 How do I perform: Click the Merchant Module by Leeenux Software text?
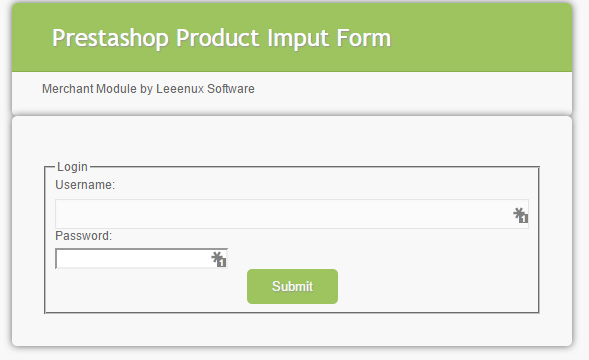point(148,89)
